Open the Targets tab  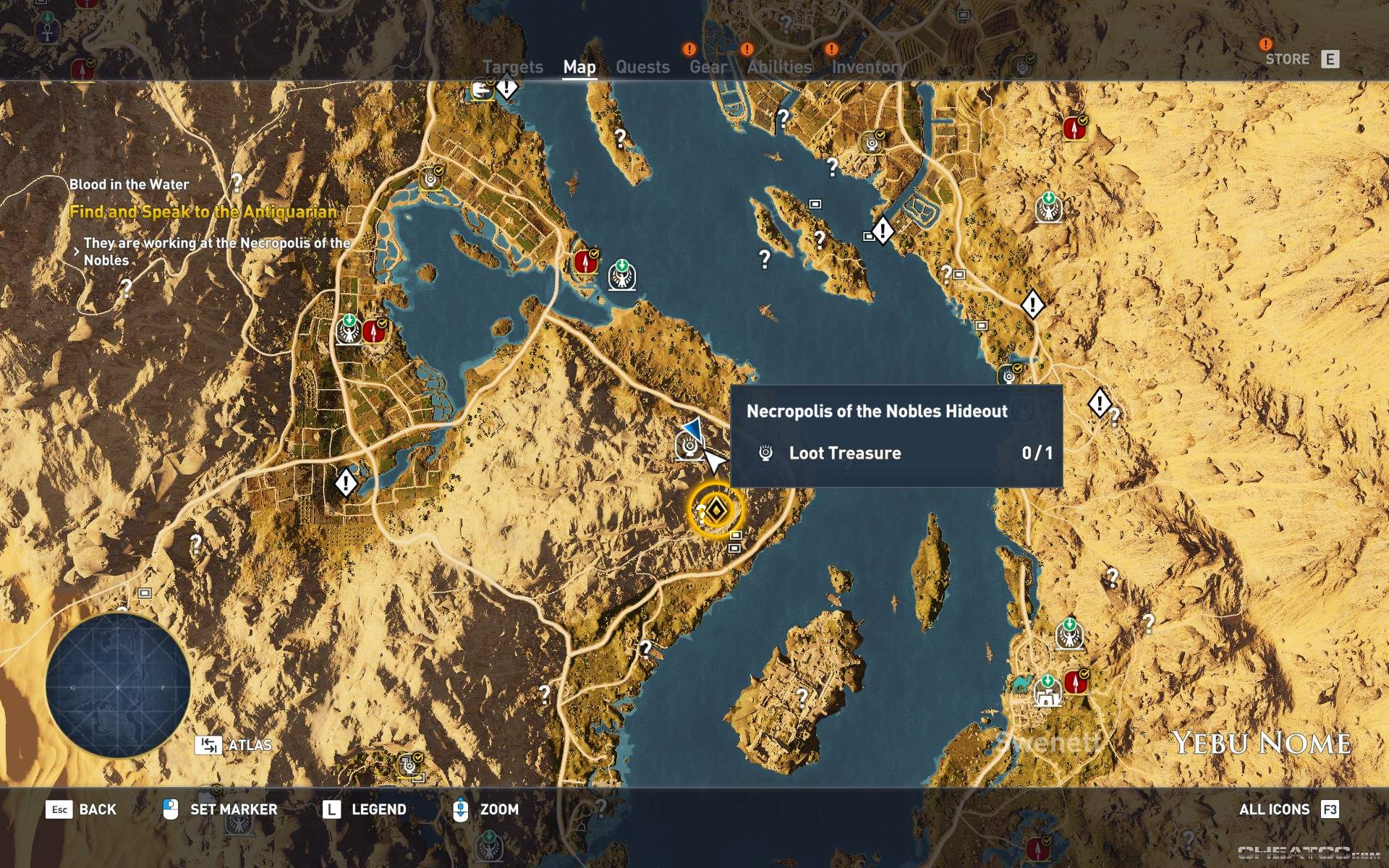[512, 67]
